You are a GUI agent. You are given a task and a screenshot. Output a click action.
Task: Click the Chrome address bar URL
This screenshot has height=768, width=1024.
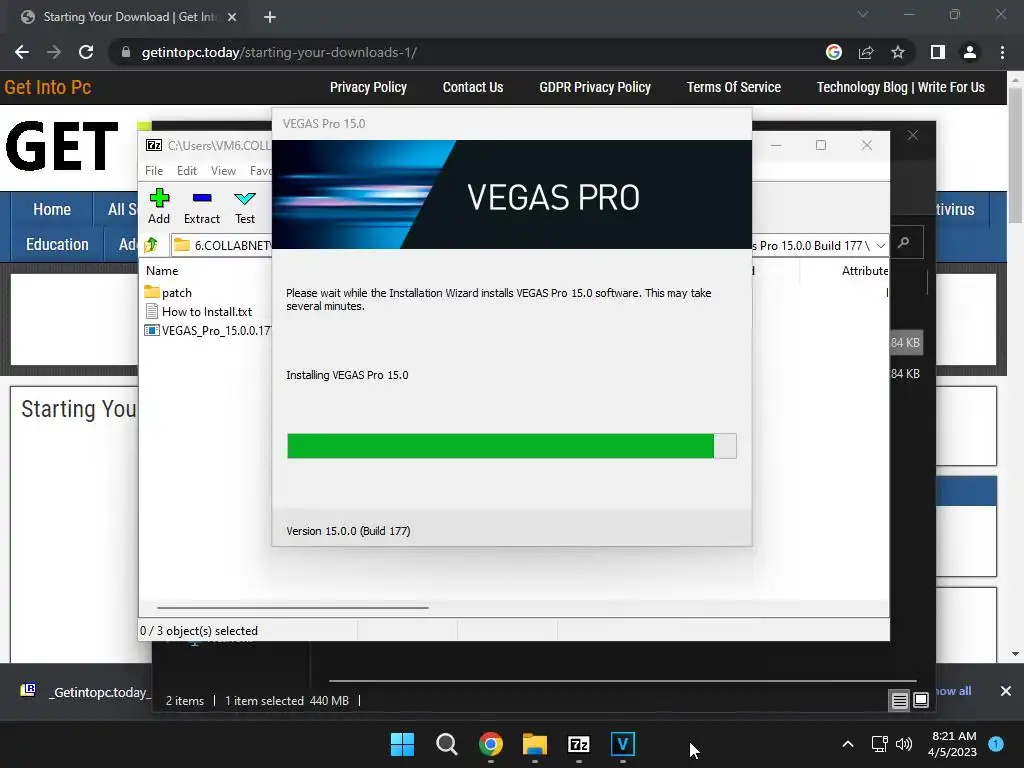tap(280, 52)
